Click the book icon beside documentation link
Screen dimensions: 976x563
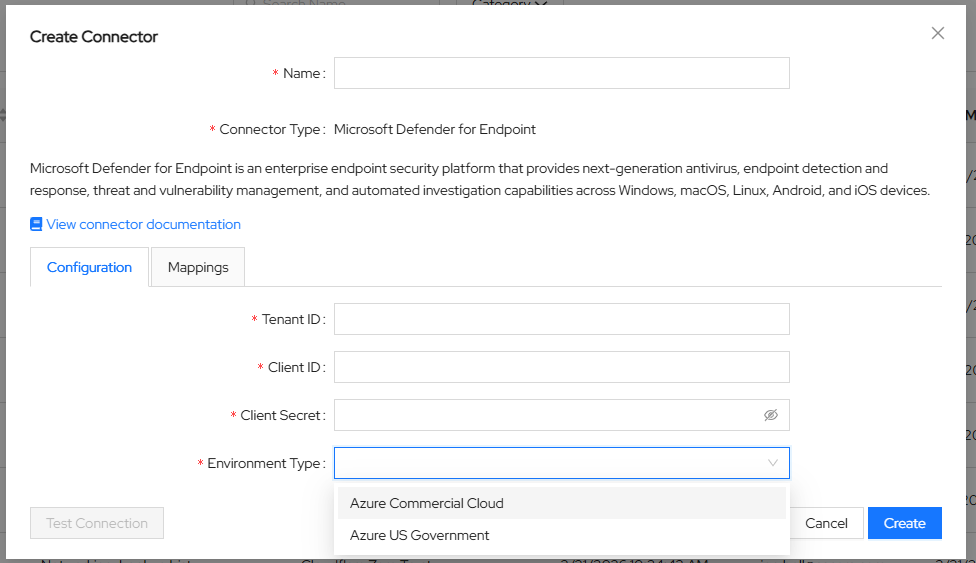(36, 224)
